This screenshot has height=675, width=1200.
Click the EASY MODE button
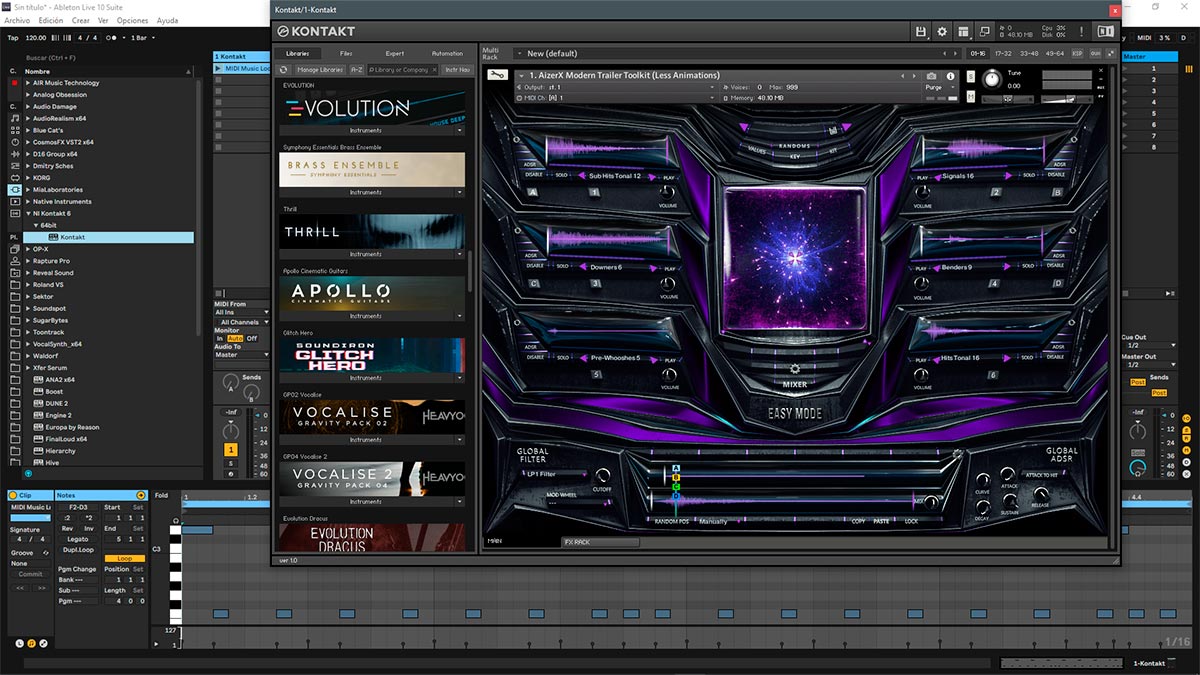(x=794, y=413)
